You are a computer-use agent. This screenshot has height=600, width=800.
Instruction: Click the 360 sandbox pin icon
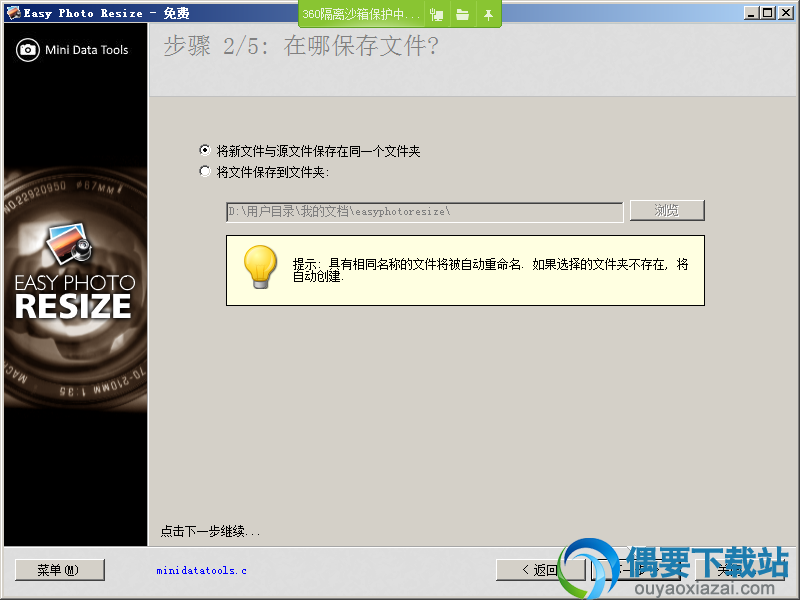coord(488,15)
